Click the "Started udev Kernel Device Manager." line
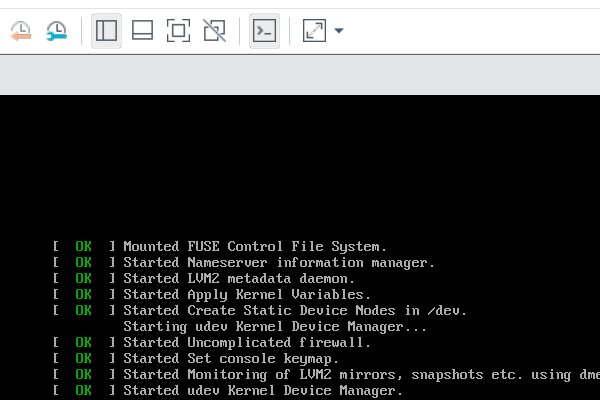The height and width of the screenshot is (400, 600). (262, 390)
